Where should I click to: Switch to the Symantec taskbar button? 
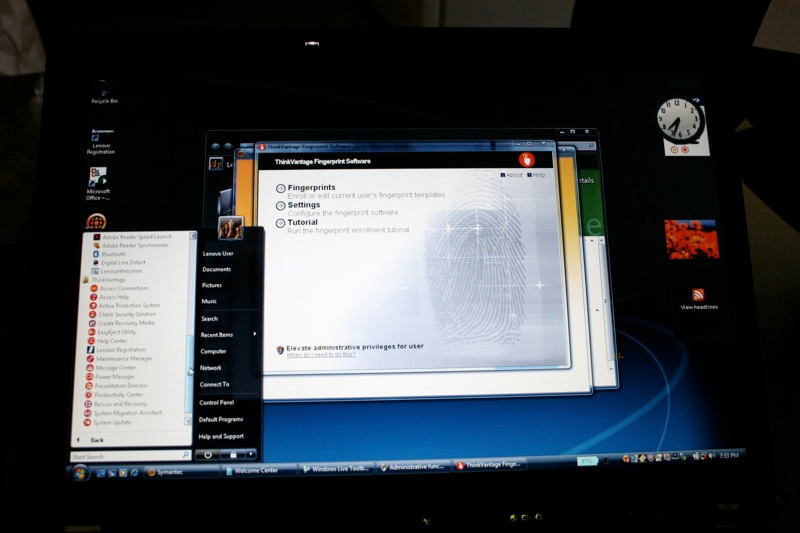[x=182, y=472]
